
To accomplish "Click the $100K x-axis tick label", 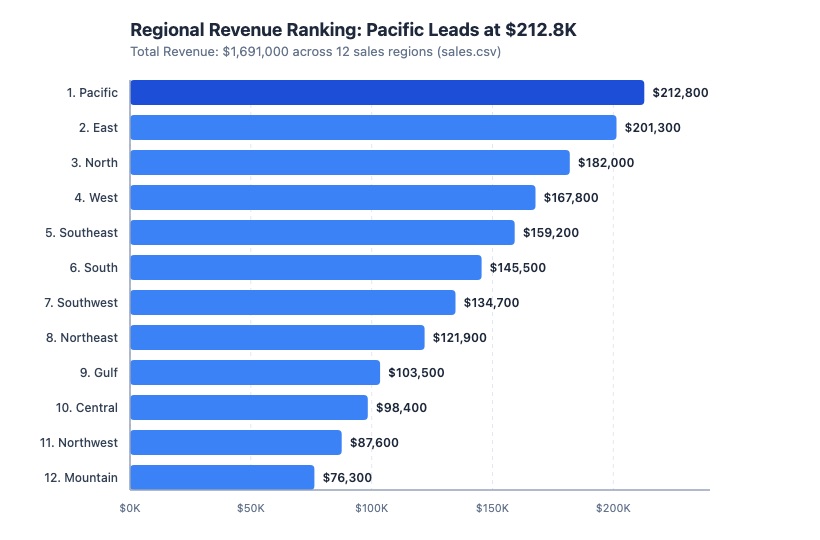I will (372, 508).
